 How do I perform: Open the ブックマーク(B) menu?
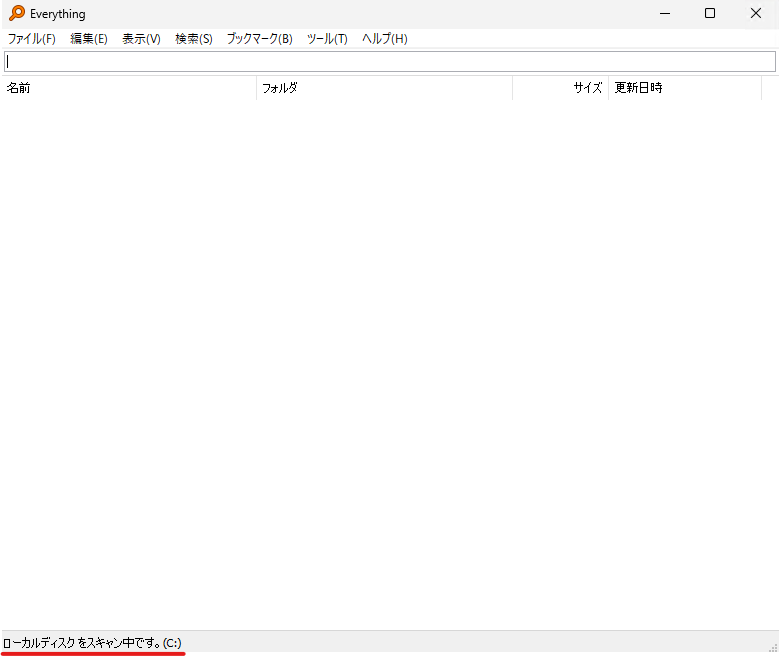(259, 39)
